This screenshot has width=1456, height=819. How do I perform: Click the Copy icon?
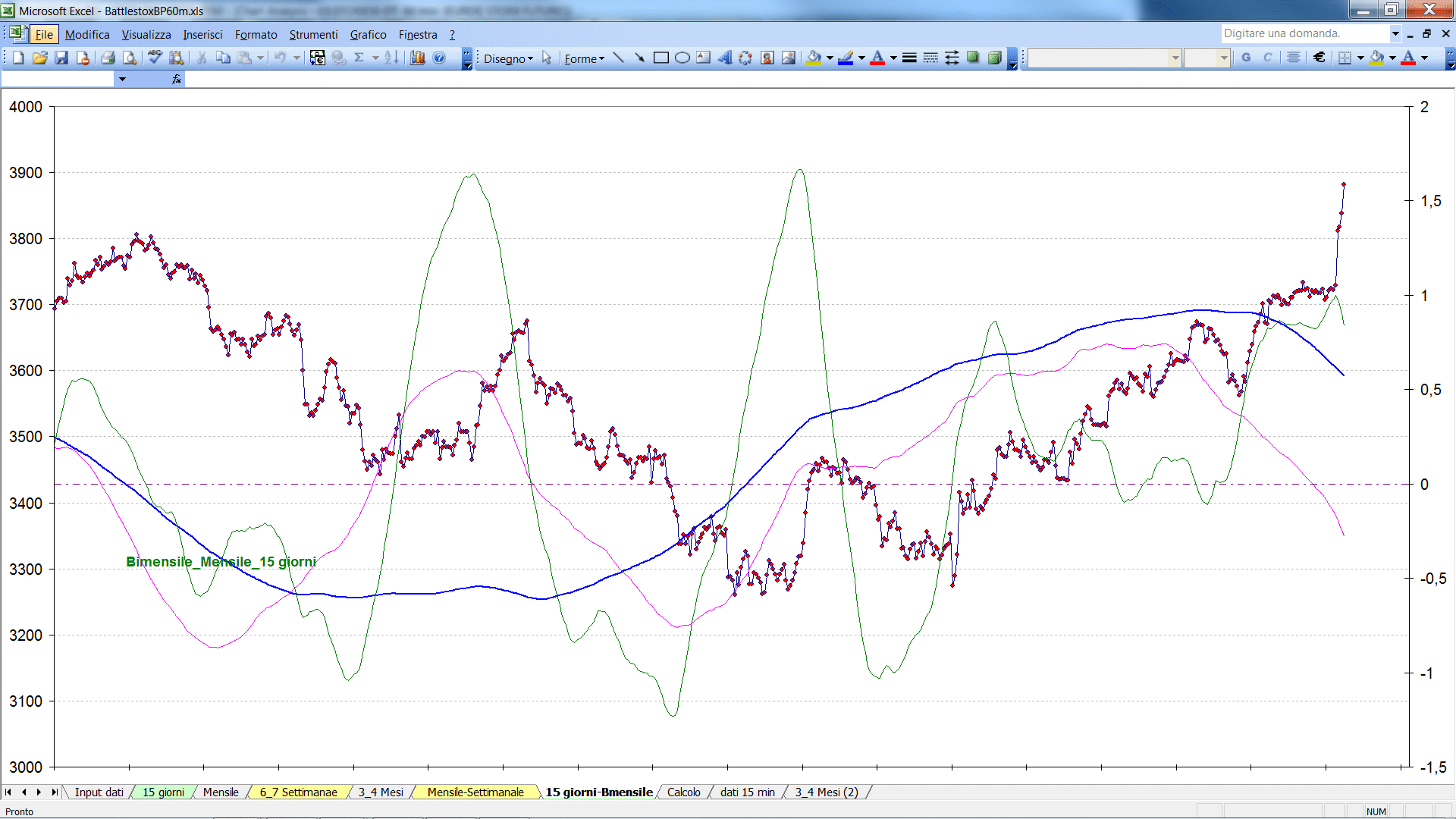click(223, 58)
